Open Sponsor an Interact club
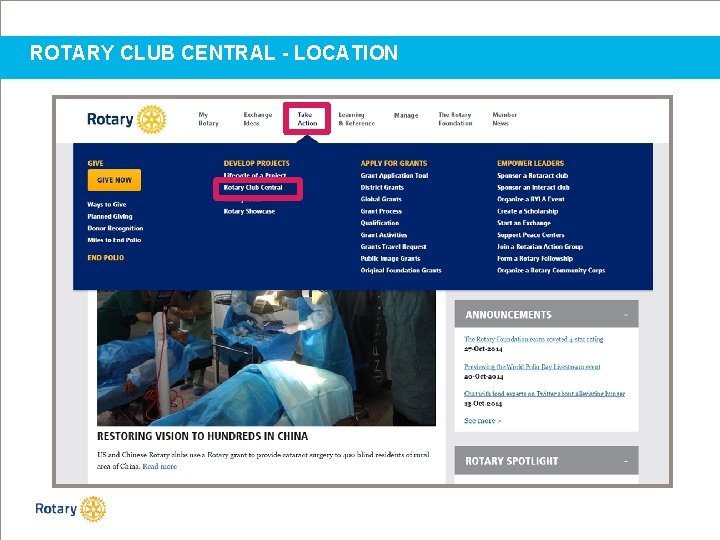 [533, 187]
